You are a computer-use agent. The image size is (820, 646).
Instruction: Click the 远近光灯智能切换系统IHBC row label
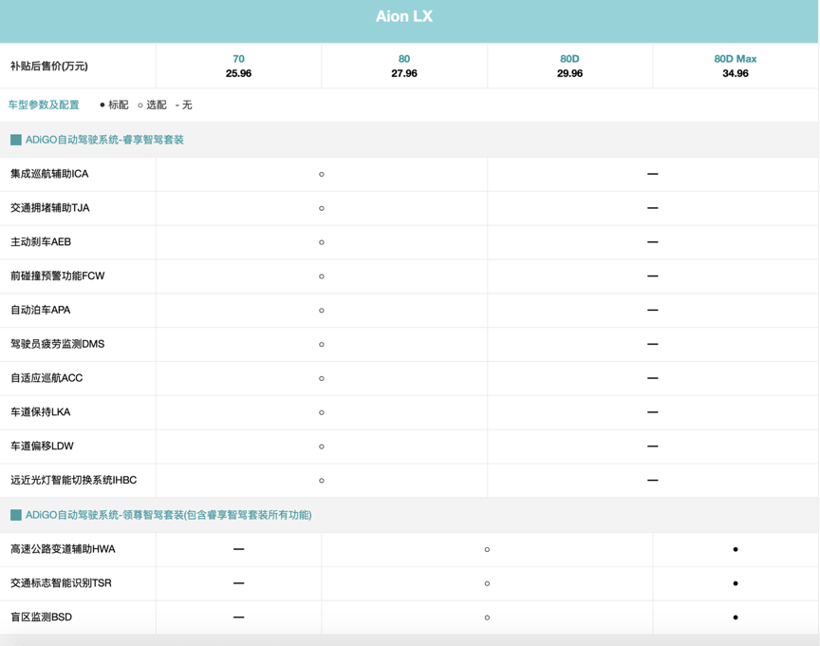coord(73,480)
